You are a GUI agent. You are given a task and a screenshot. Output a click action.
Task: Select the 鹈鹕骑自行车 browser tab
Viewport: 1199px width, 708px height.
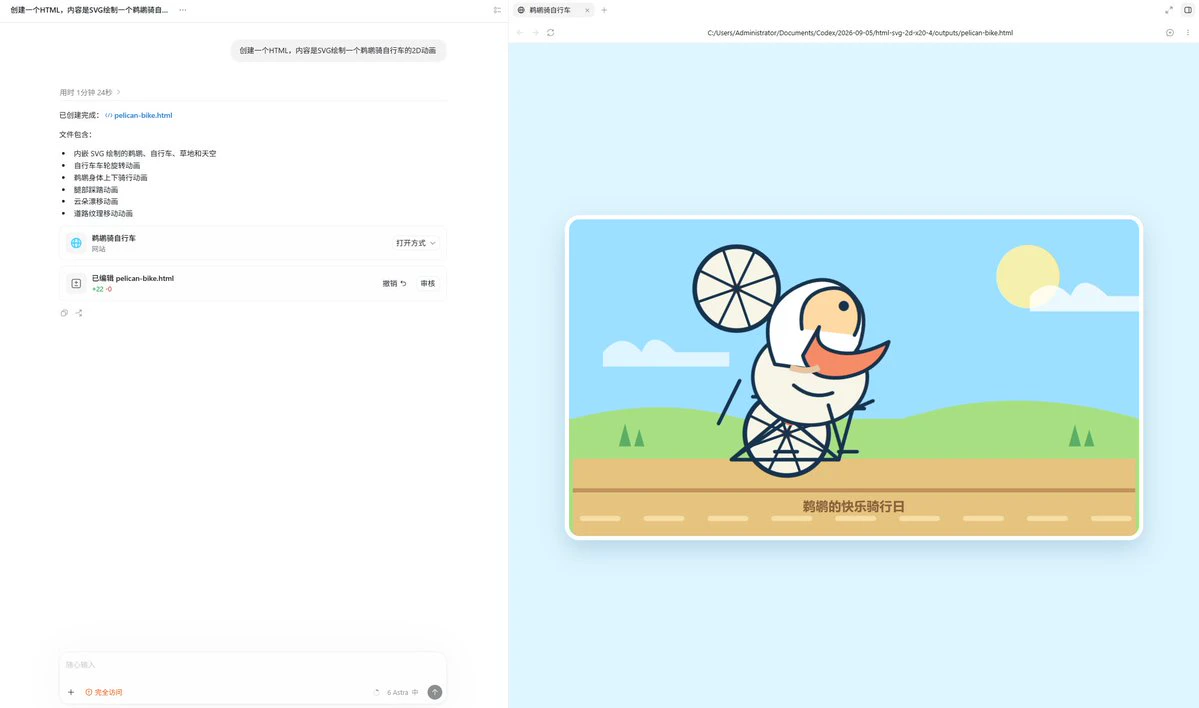pyautogui.click(x=553, y=10)
